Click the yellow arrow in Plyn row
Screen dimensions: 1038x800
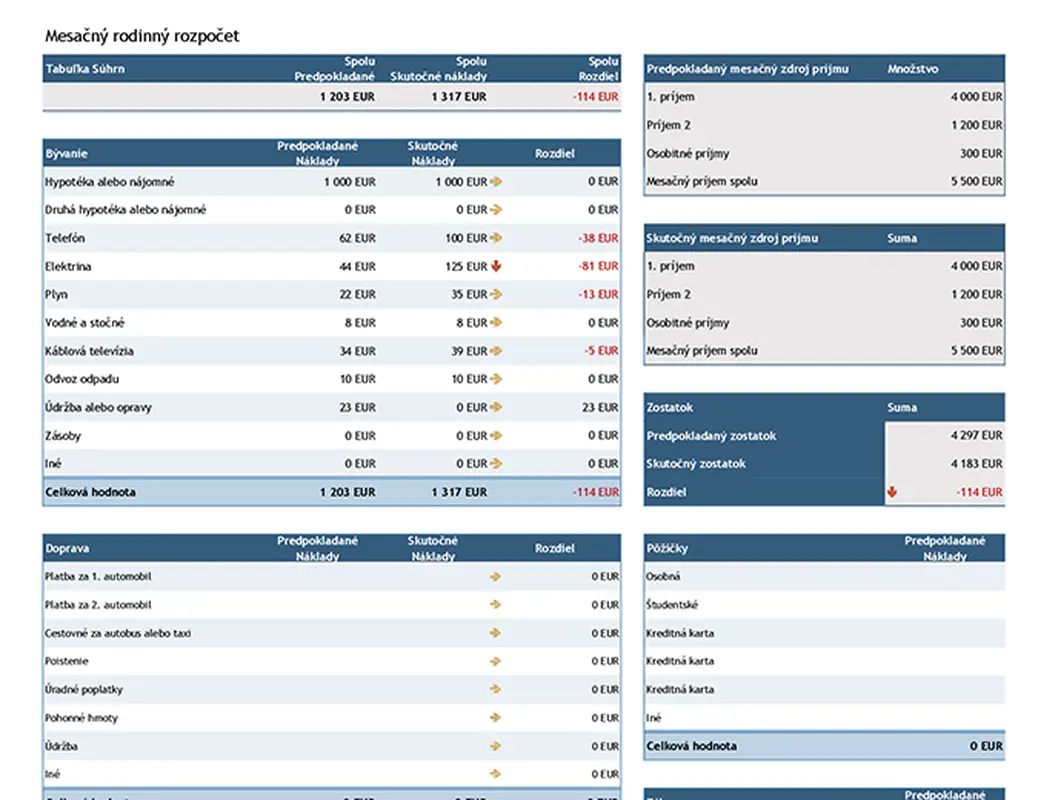pyautogui.click(x=496, y=295)
